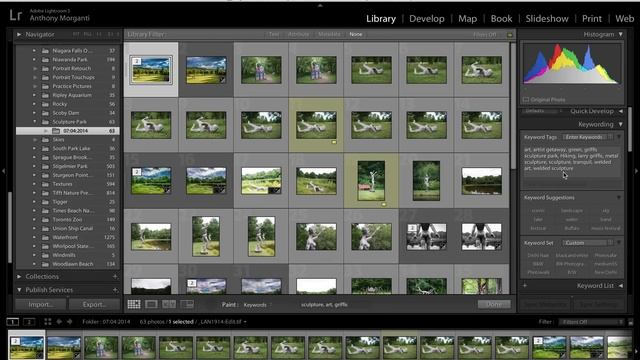Screen dimensions: 640x360
Task: Collapse the Keywording panel
Action: click(620, 124)
